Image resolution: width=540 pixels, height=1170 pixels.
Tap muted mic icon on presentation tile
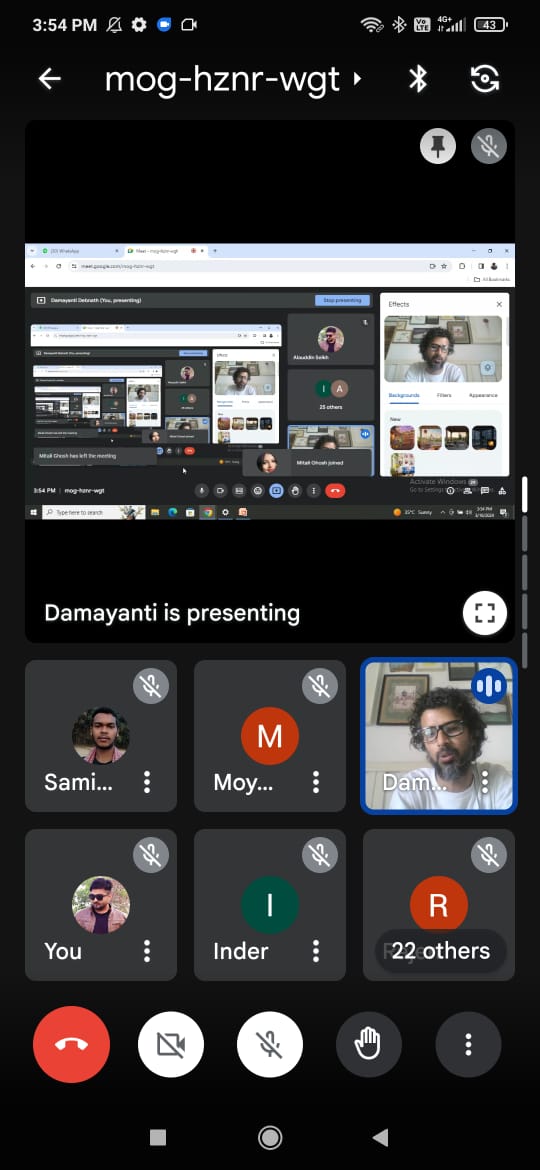[x=489, y=146]
